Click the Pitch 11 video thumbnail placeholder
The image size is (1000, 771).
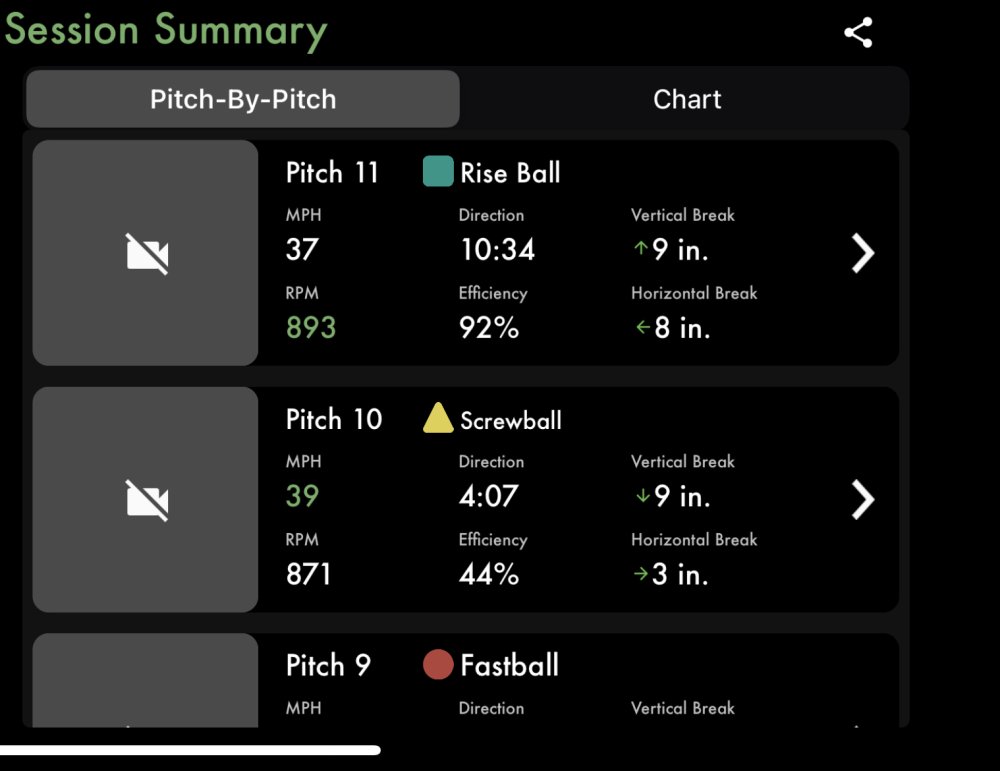(x=144, y=252)
